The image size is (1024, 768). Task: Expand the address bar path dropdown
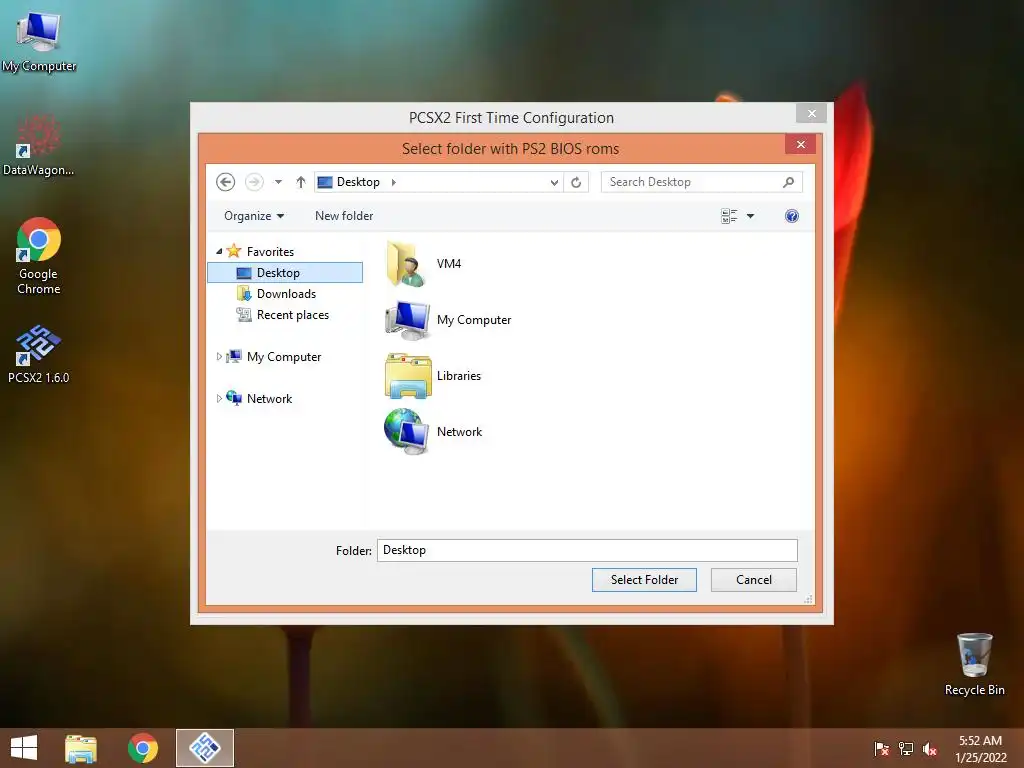coord(554,182)
